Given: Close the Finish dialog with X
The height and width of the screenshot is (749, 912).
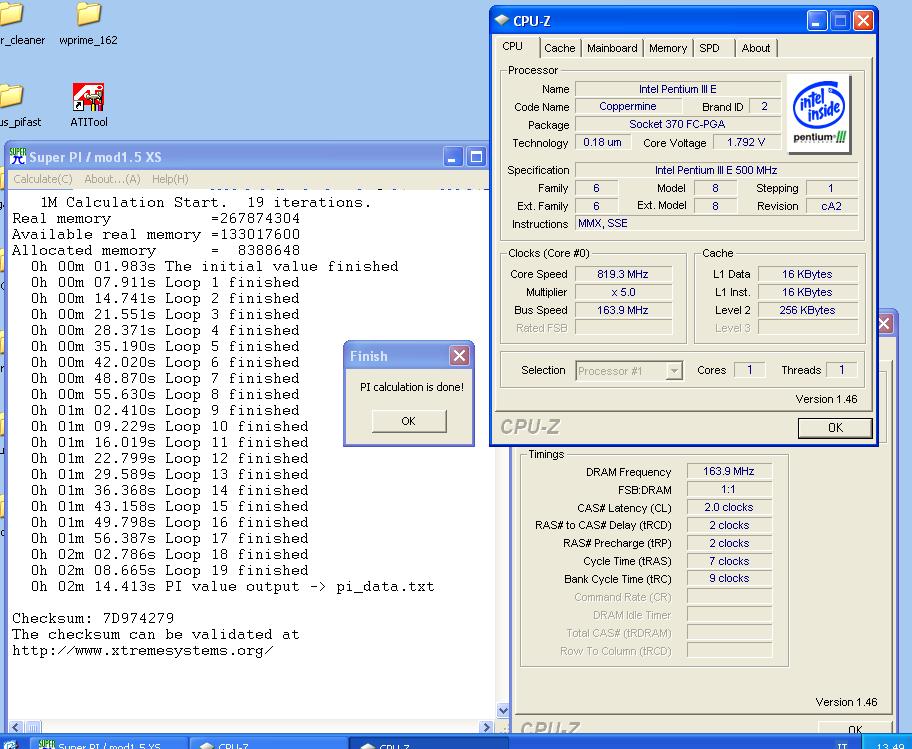Looking at the screenshot, I should point(459,356).
